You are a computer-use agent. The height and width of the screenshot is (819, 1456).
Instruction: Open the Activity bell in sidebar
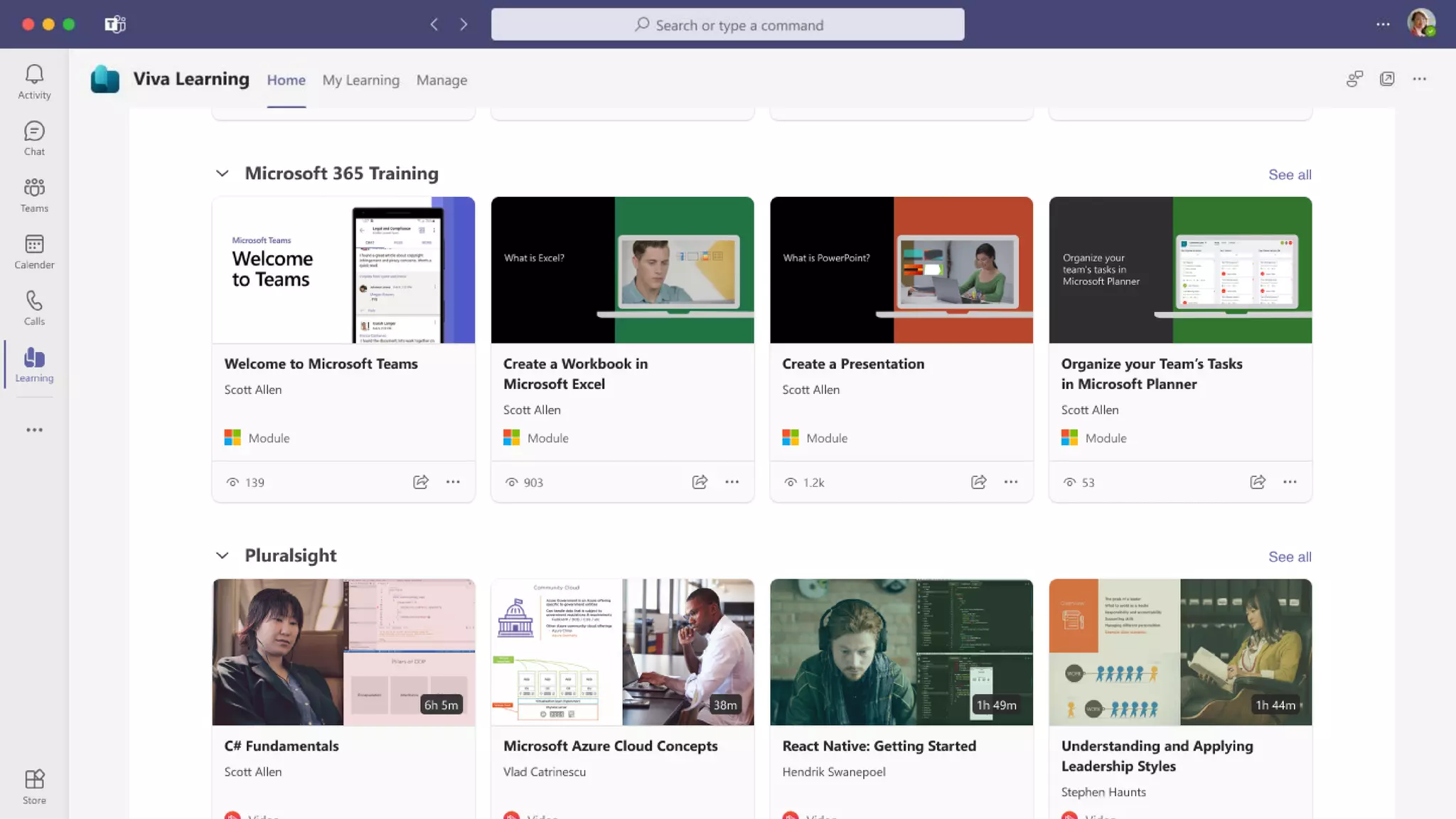click(34, 82)
